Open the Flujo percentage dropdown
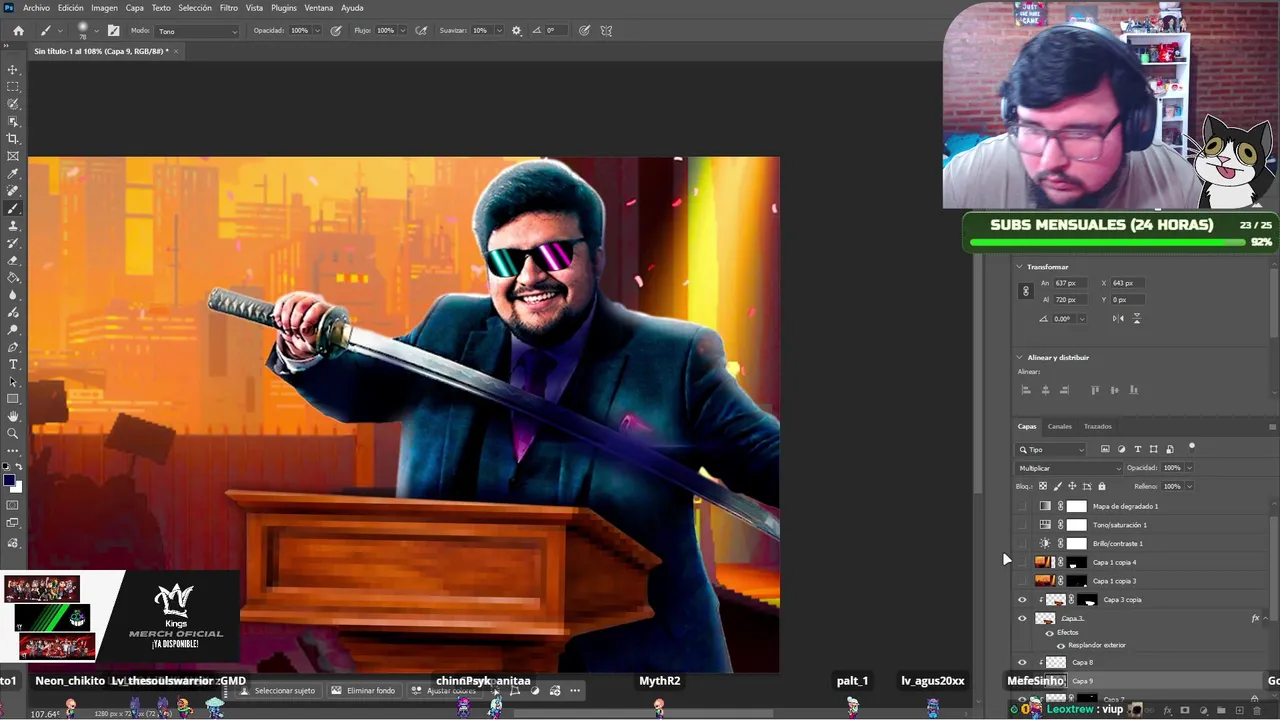Viewport: 1280px width, 720px height. point(404,31)
